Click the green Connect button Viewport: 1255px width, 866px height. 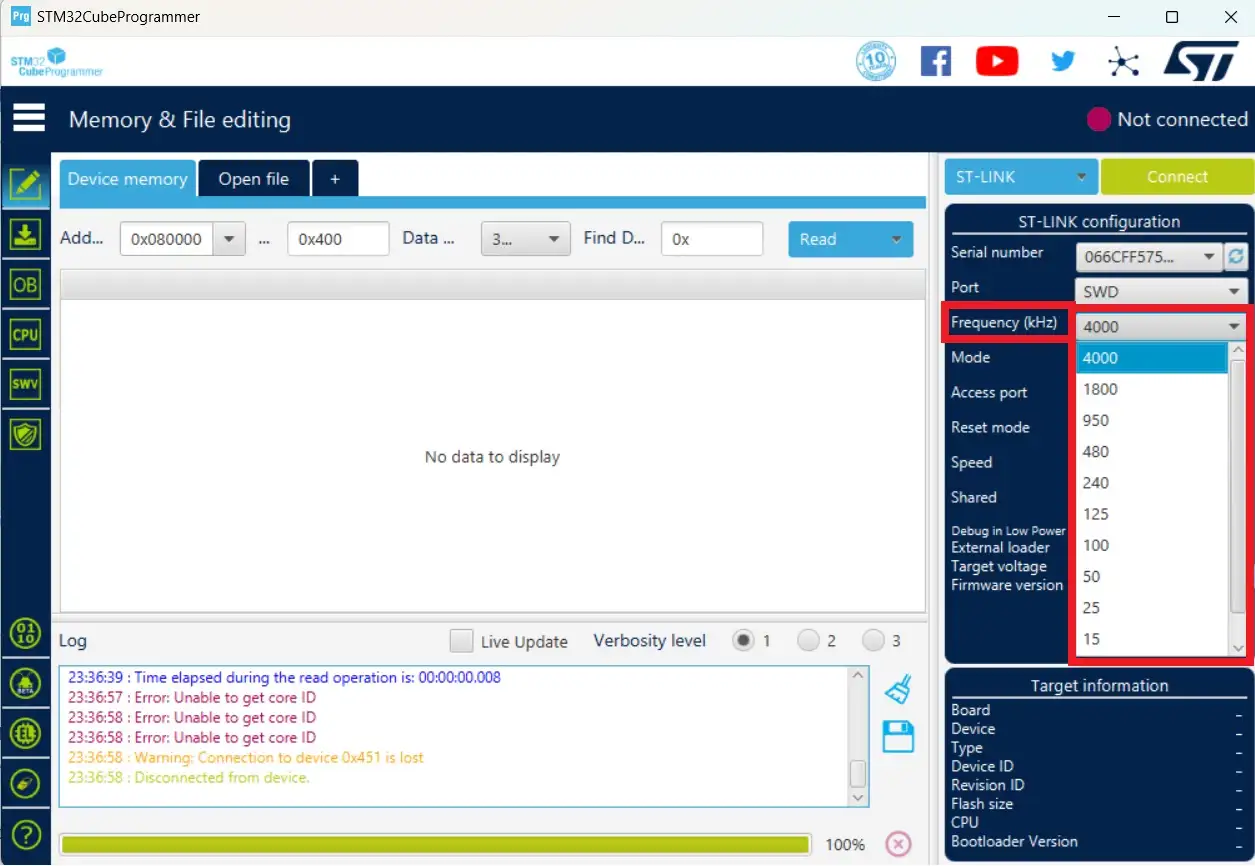[x=1177, y=177]
